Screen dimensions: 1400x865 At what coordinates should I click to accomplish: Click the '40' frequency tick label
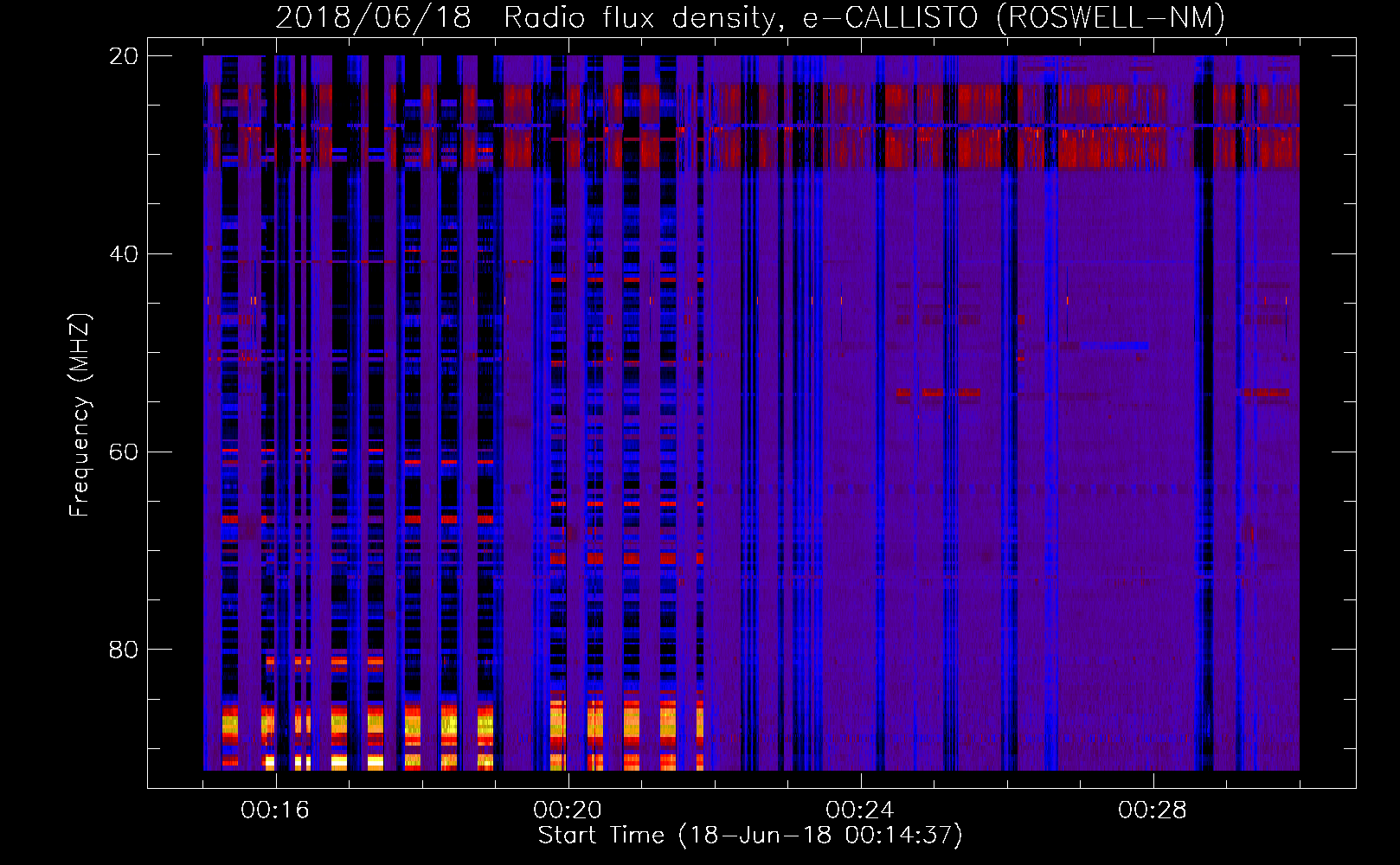click(124, 254)
